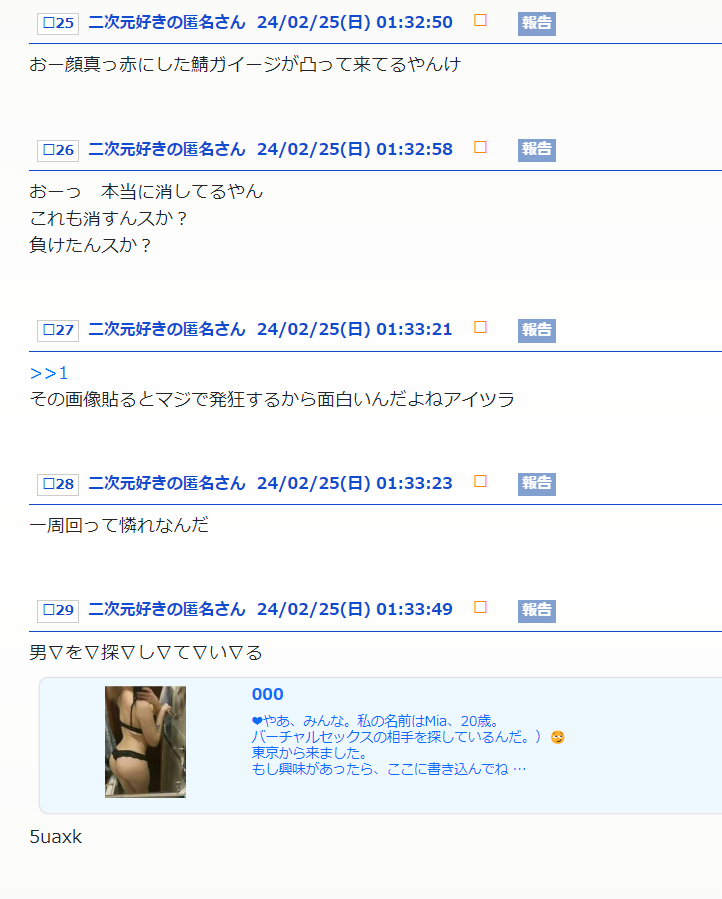Tick the checkbox numbered 25
The image size is (722, 899).
click(58, 24)
